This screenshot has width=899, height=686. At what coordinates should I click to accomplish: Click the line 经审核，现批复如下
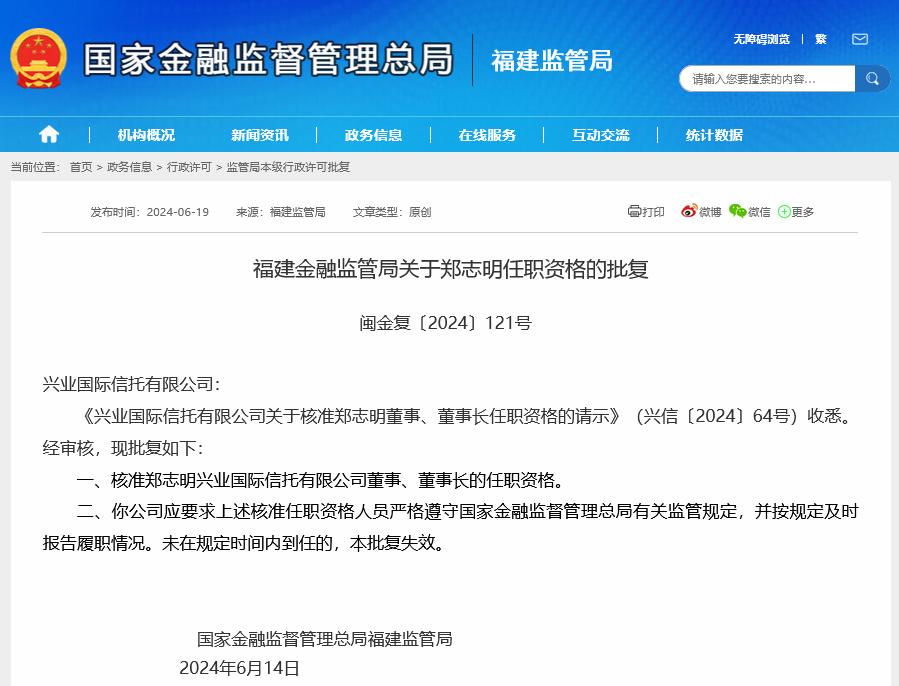(123, 448)
